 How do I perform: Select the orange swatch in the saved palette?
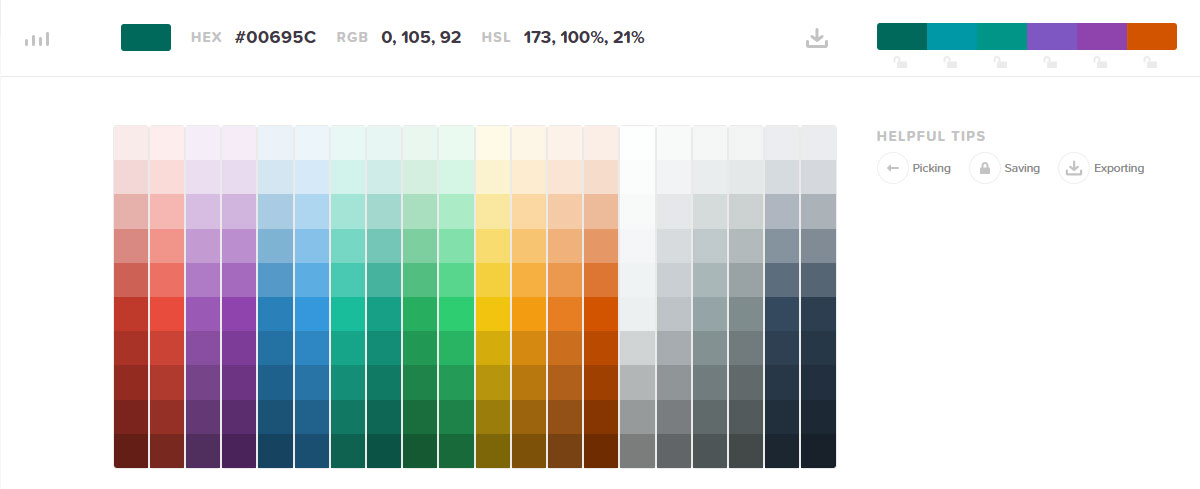pos(1152,37)
